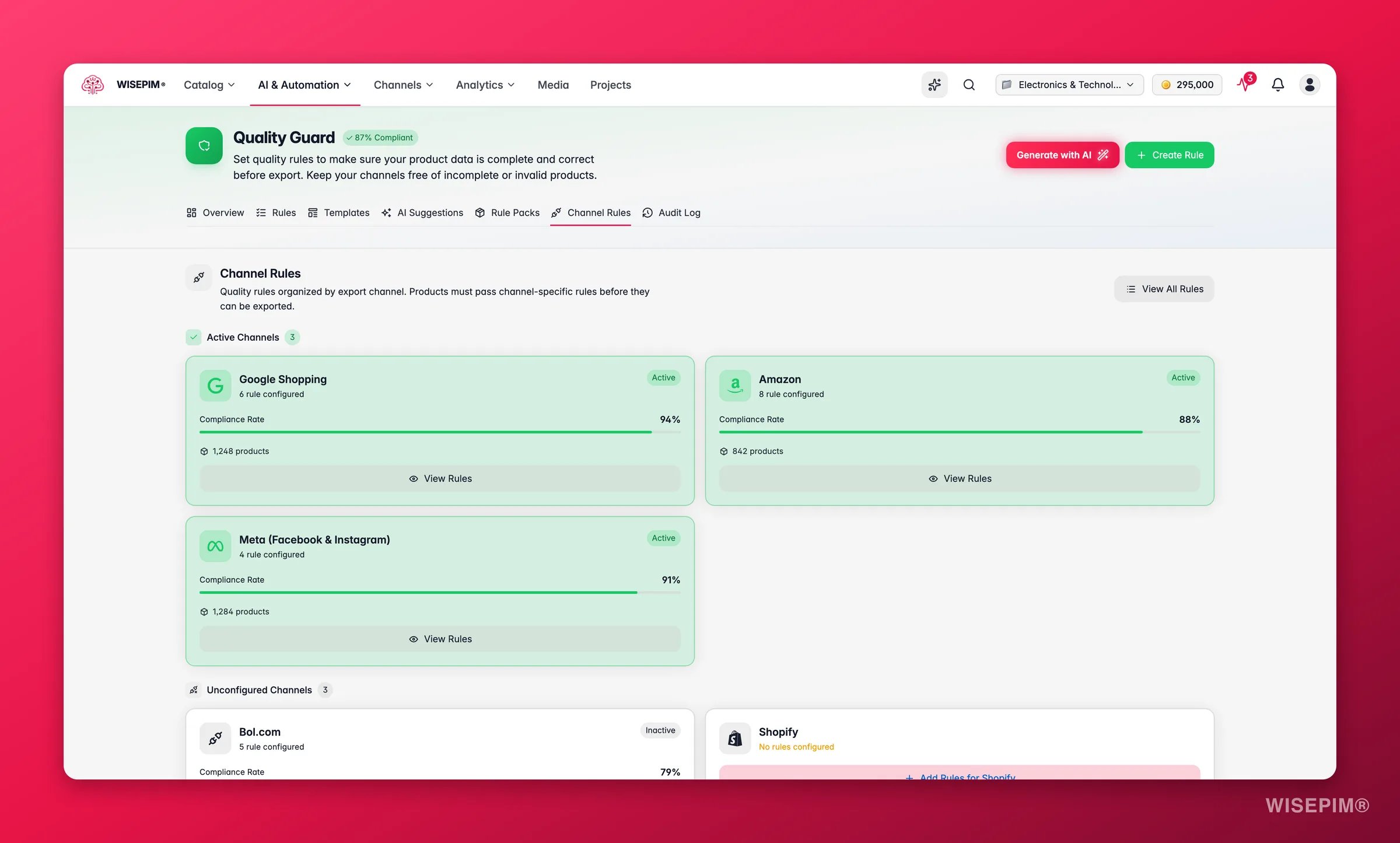Click the Shopify bag logo

735,739
